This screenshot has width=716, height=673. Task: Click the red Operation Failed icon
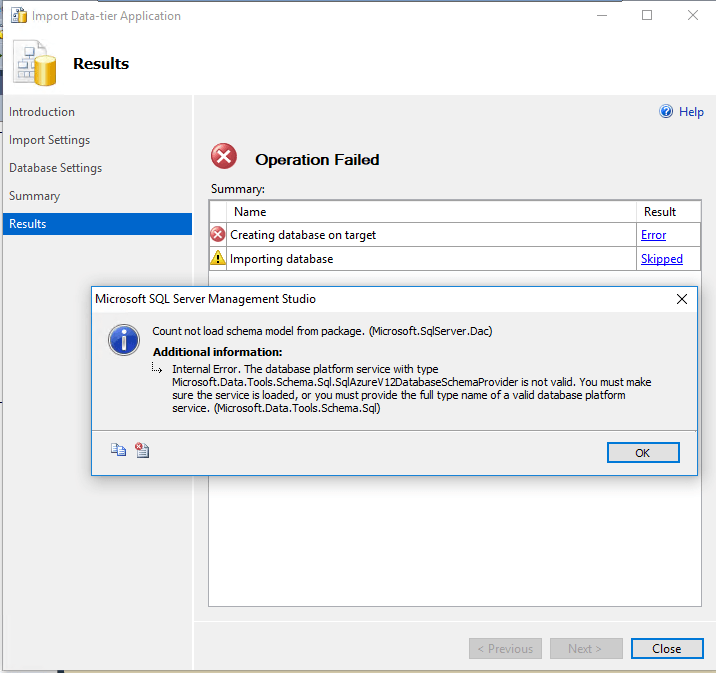tap(224, 157)
